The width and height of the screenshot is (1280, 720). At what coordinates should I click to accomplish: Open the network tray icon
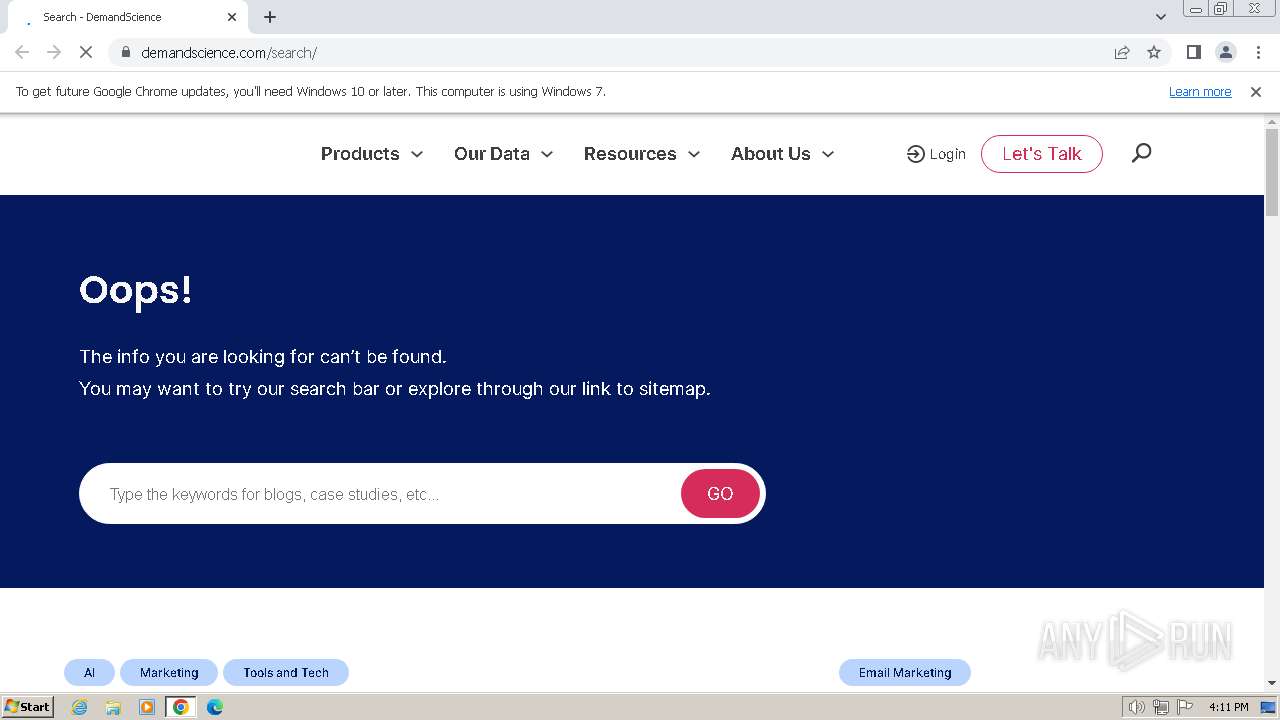coord(1160,707)
